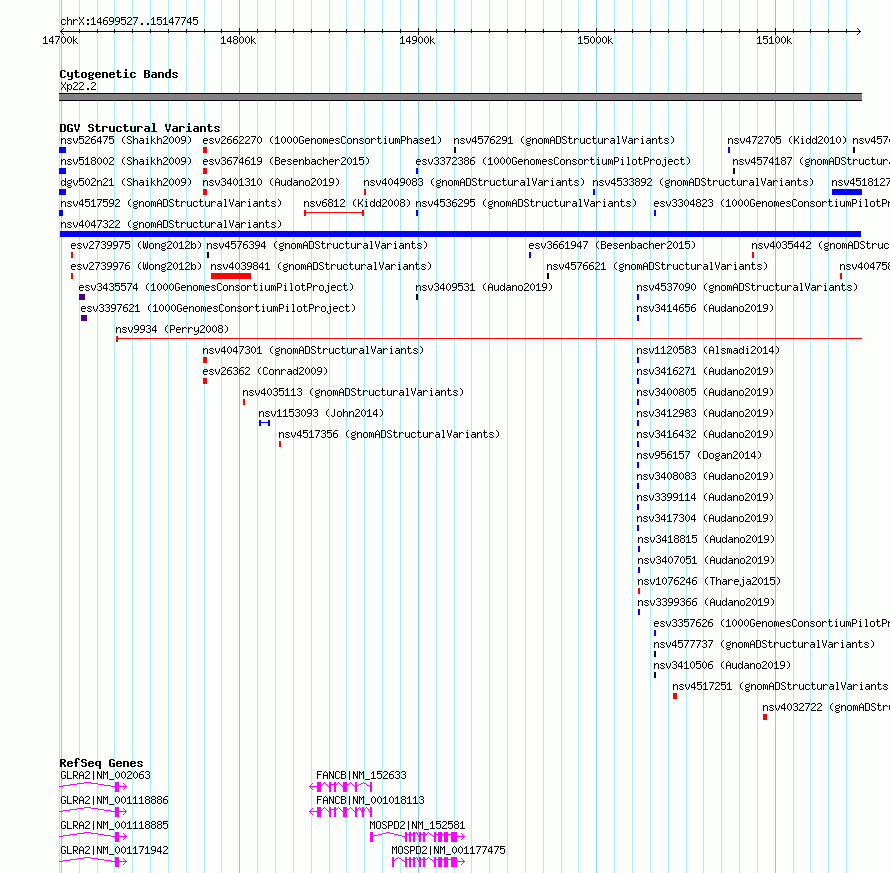This screenshot has width=890, height=873.
Task: Open nsv4517251 gnomAD variant label
Action: (x=781, y=686)
